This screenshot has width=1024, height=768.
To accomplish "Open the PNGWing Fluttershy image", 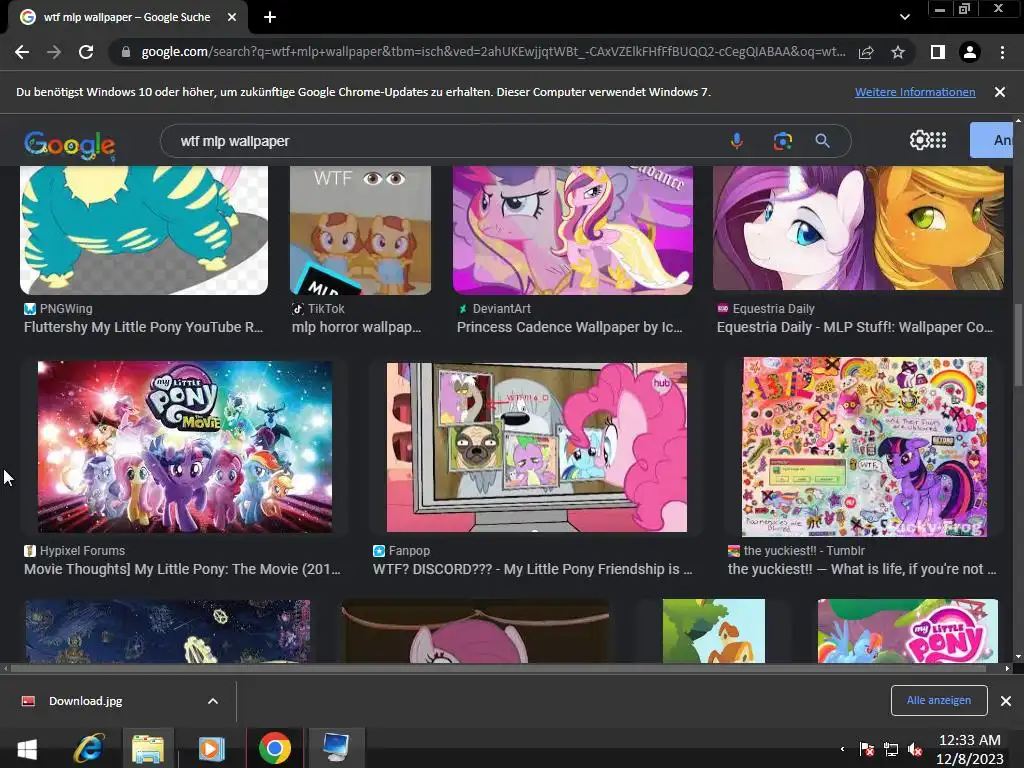I will (144, 230).
